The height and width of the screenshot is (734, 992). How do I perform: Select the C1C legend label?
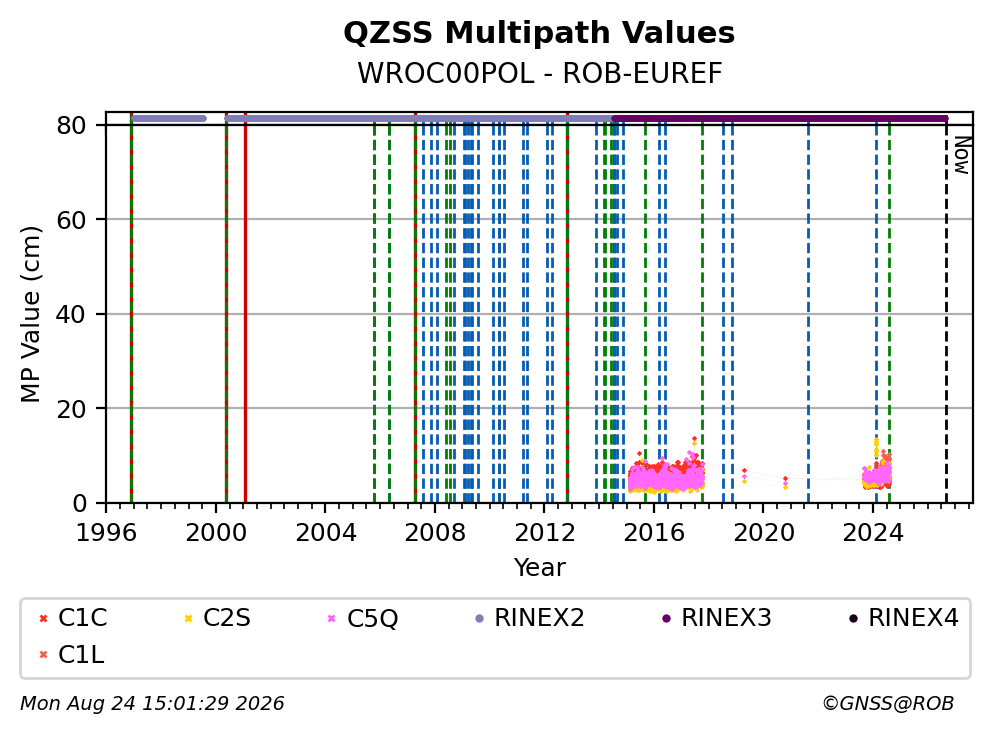coord(82,618)
